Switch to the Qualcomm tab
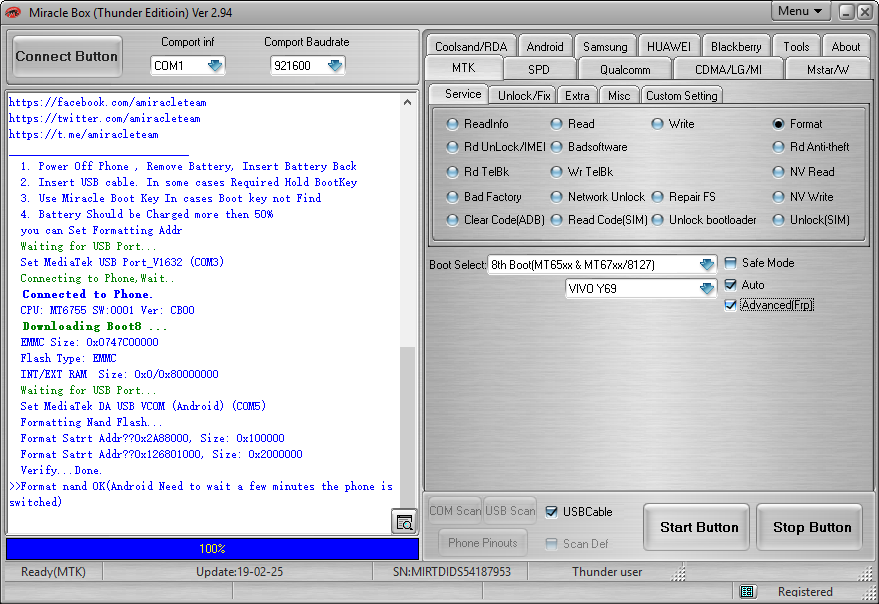 (625, 70)
